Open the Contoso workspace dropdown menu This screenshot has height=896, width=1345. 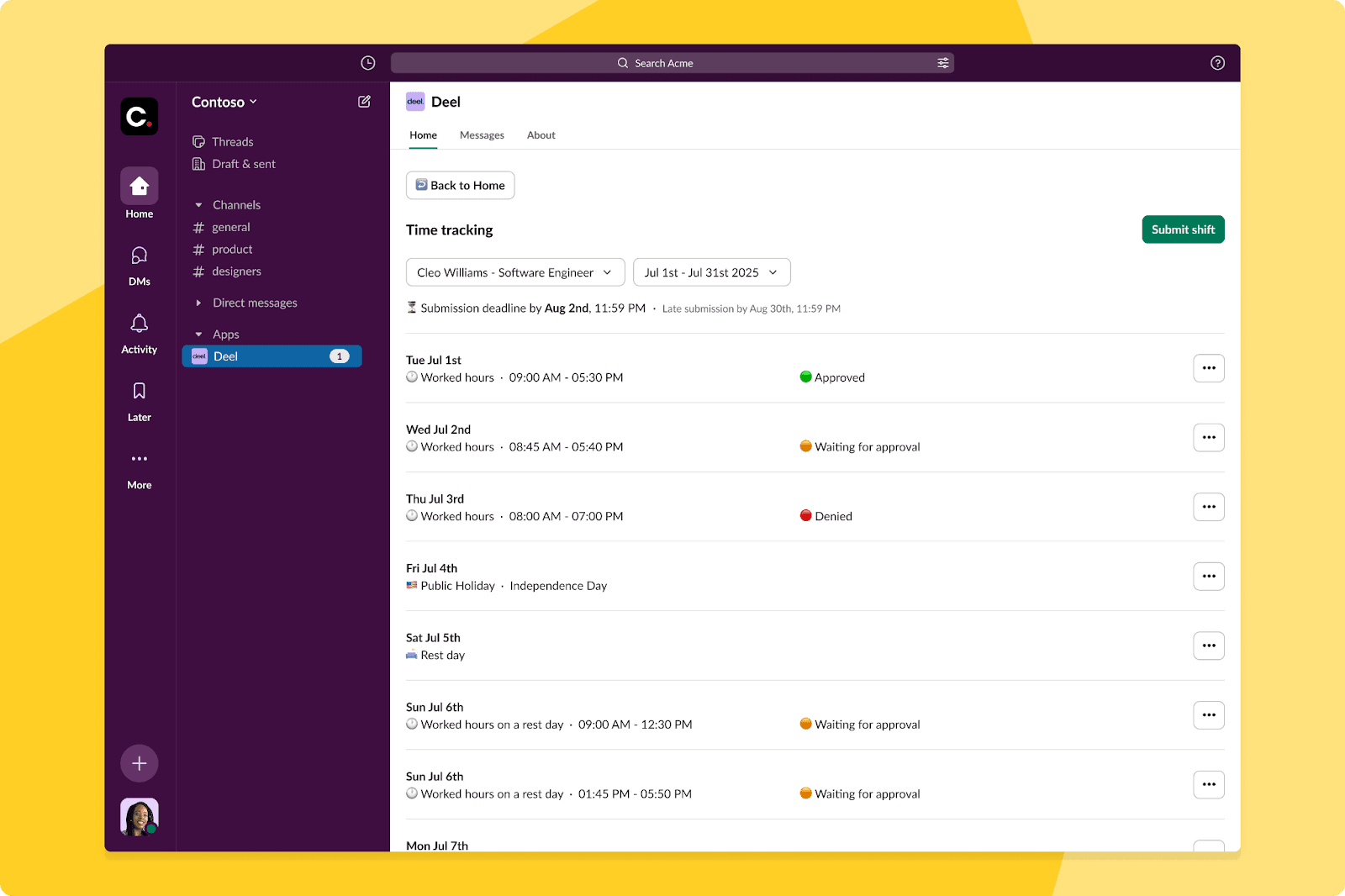coord(224,102)
